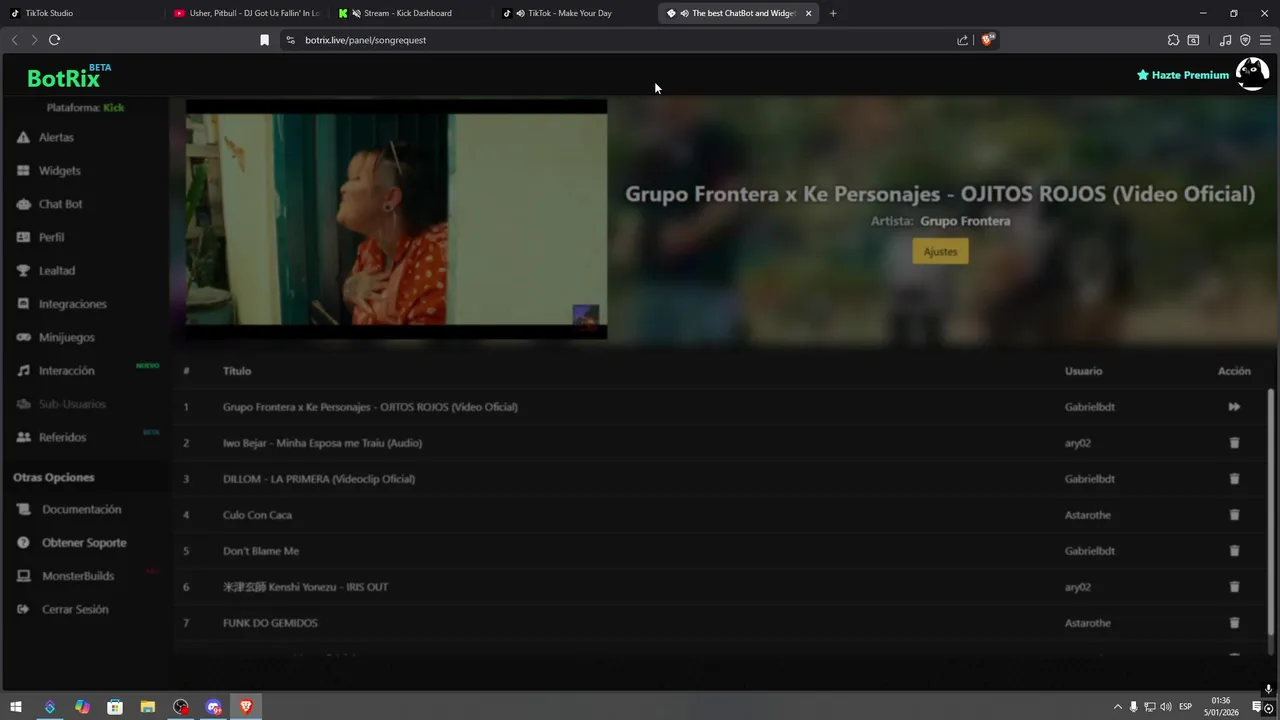The height and width of the screenshot is (720, 1280).
Task: Open File Explorer from taskbar
Action: coord(148,707)
